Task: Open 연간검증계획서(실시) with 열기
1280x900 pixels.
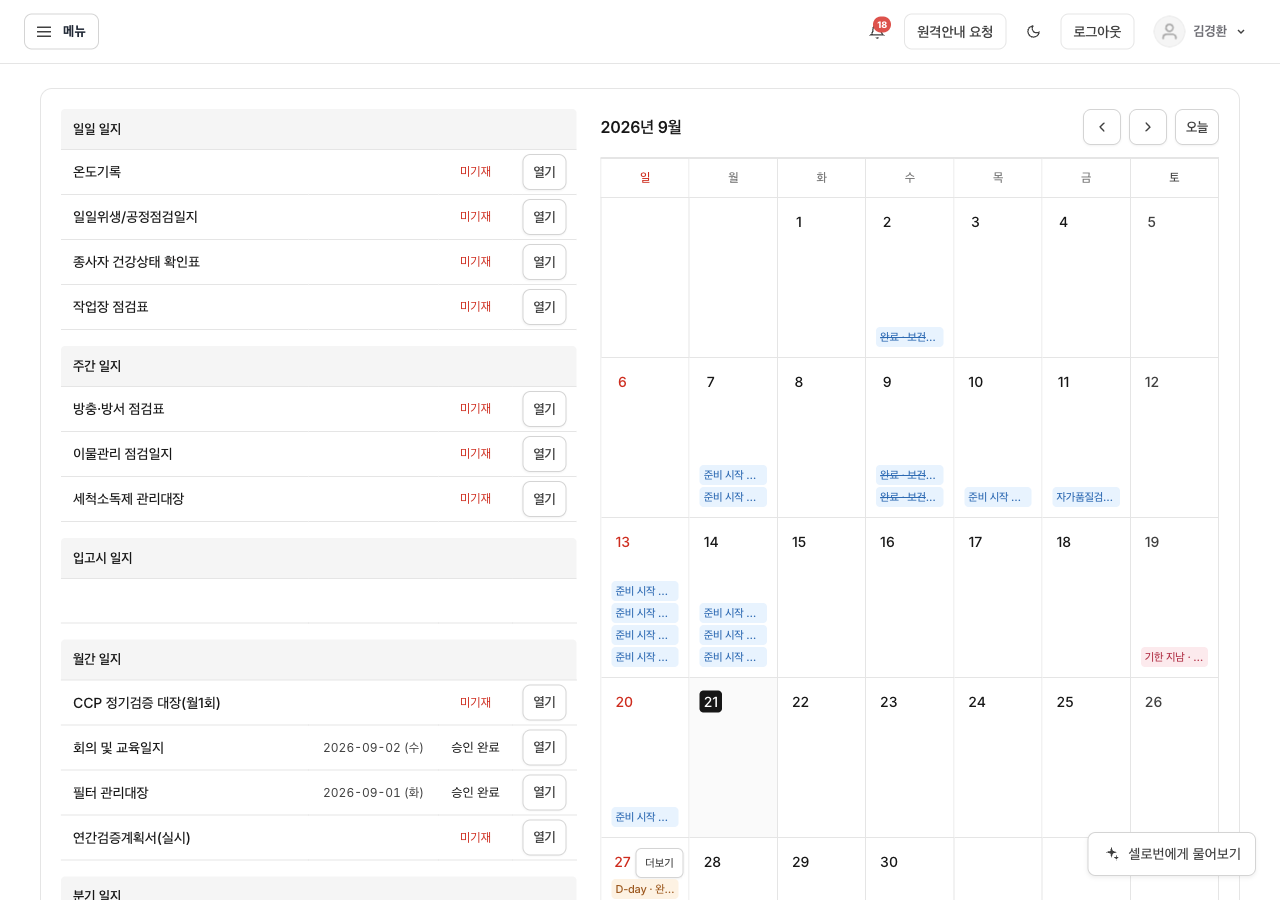Action: point(544,837)
